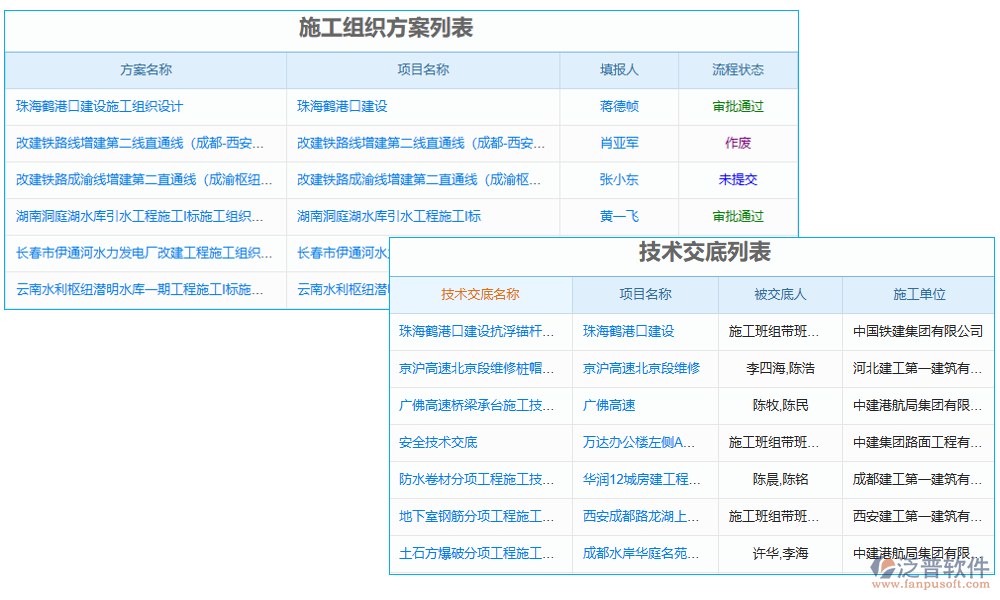
Task: Click the reporter name 张小东
Action: [x=619, y=180]
